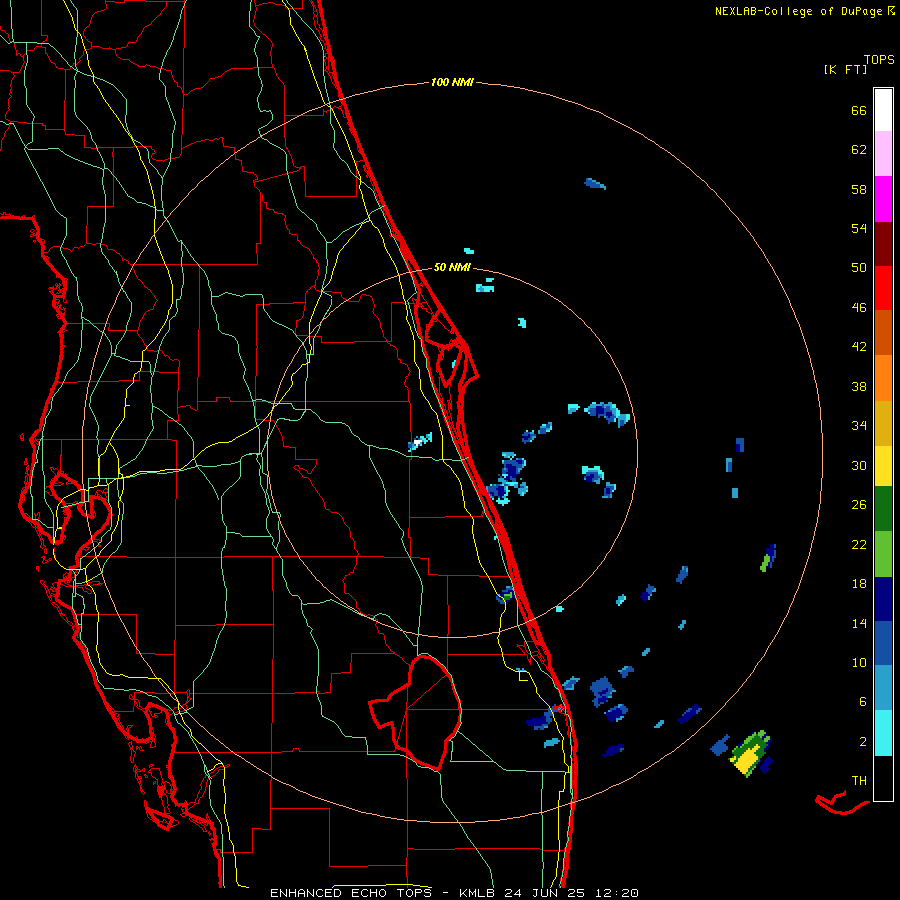Screen dimensions: 900x900
Task: Click the yellow 34 kft legend swatch
Action: coord(883,466)
